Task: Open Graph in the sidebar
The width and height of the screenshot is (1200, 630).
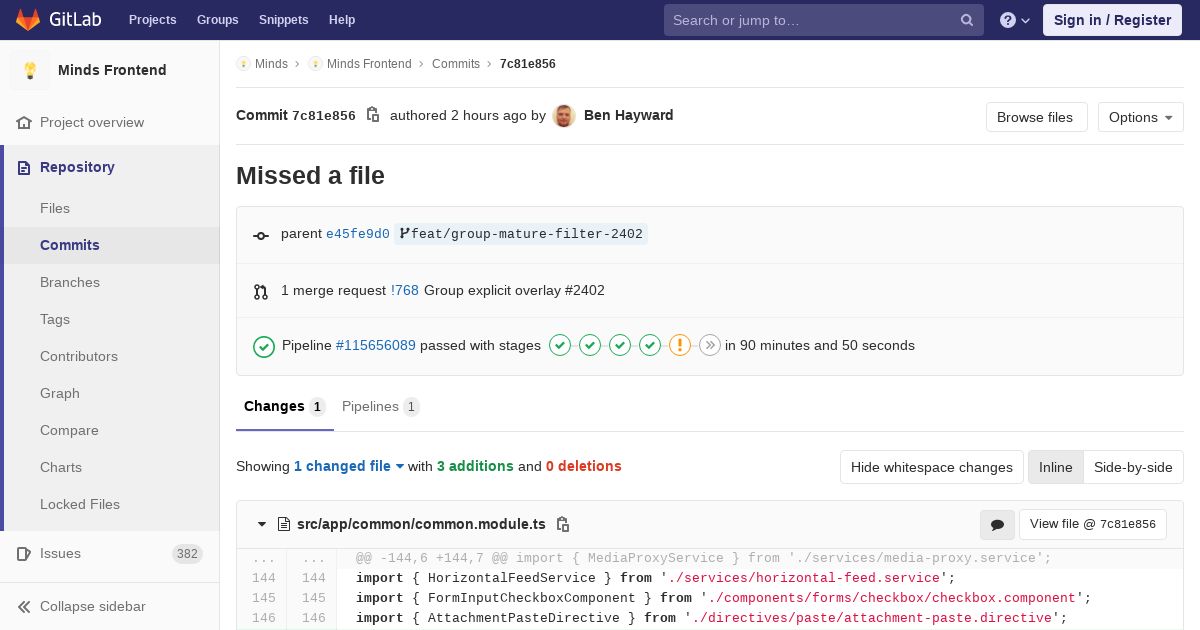Action: click(110, 393)
